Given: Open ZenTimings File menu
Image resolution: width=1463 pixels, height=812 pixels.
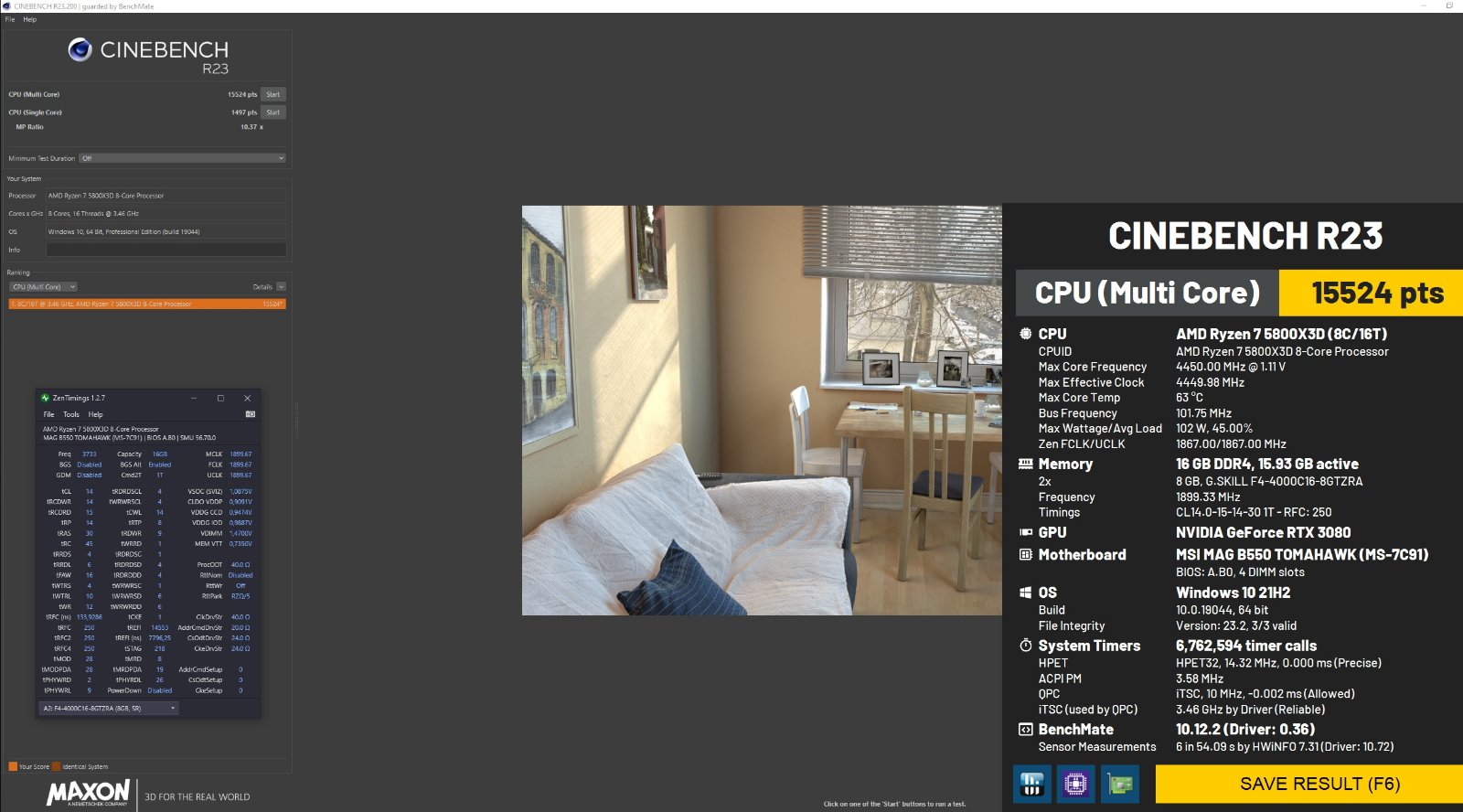Looking at the screenshot, I should (48, 414).
